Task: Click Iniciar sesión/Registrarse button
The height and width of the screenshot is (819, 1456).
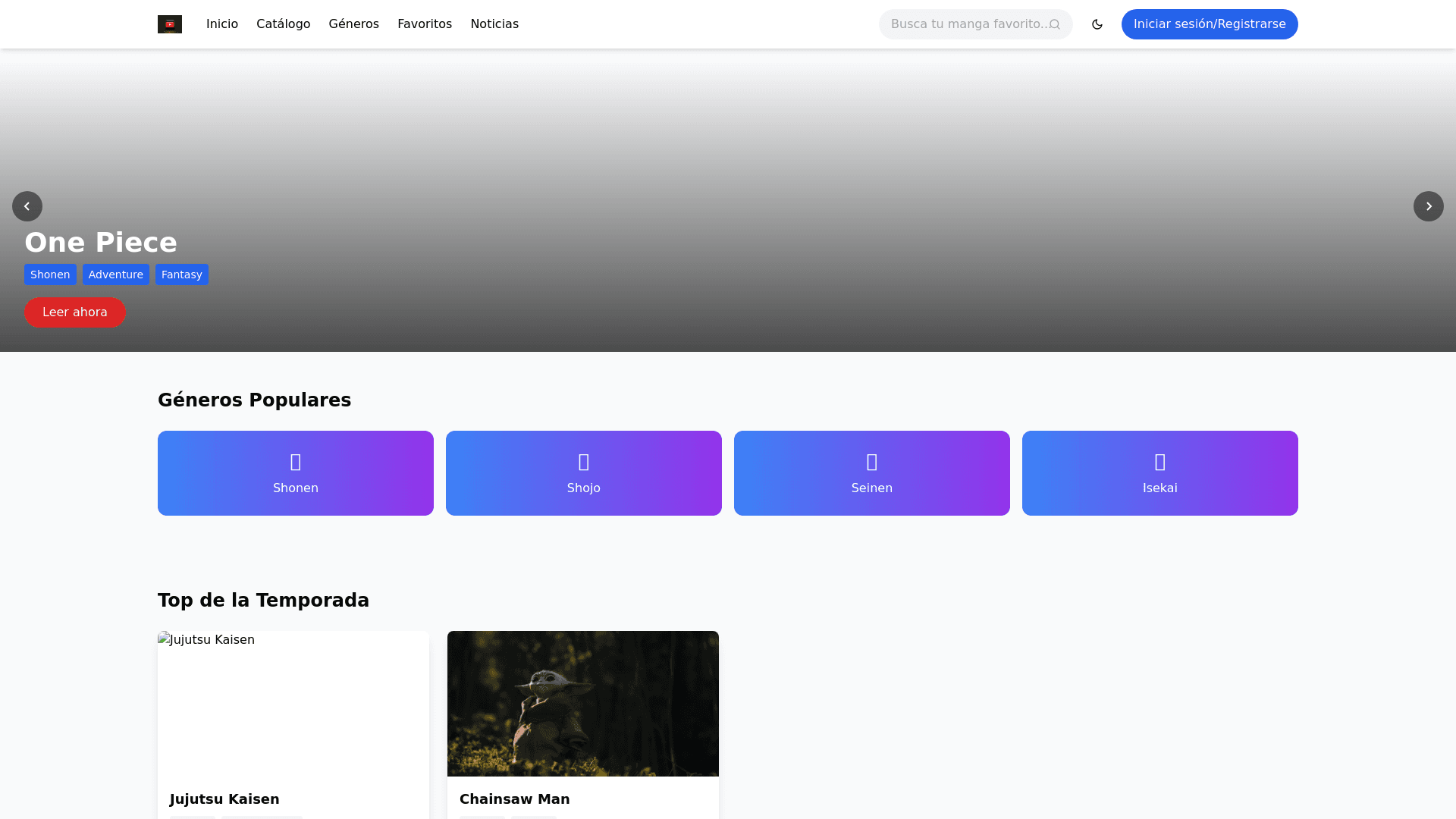Action: [1210, 24]
